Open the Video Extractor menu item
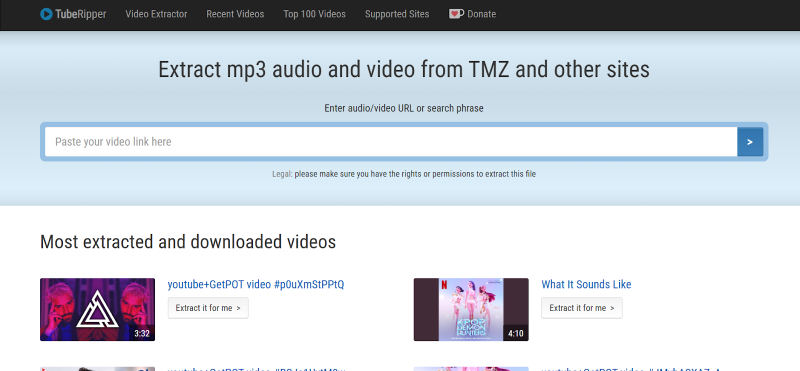 156,14
